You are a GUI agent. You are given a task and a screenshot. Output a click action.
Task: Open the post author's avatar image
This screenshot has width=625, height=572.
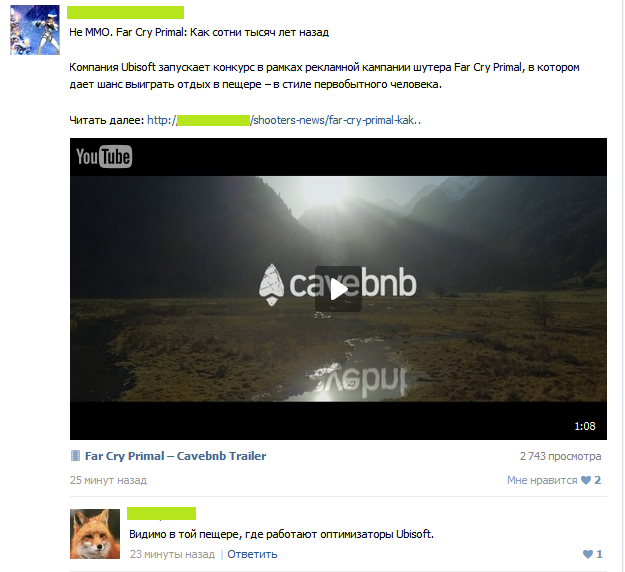point(35,30)
